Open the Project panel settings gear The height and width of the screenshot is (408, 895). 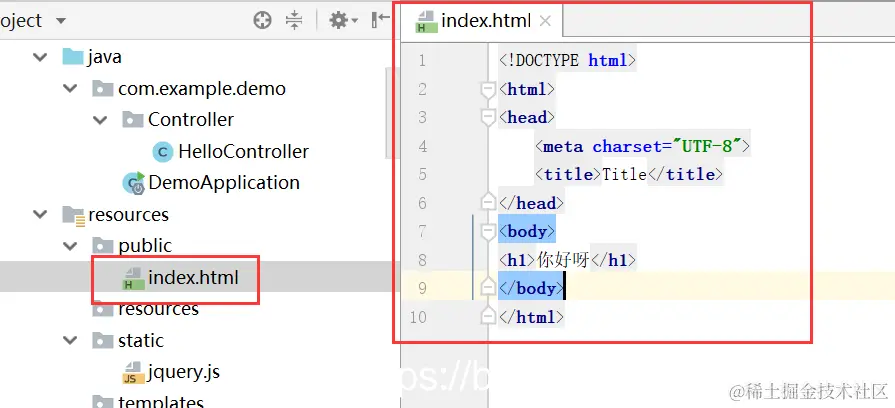point(339,21)
